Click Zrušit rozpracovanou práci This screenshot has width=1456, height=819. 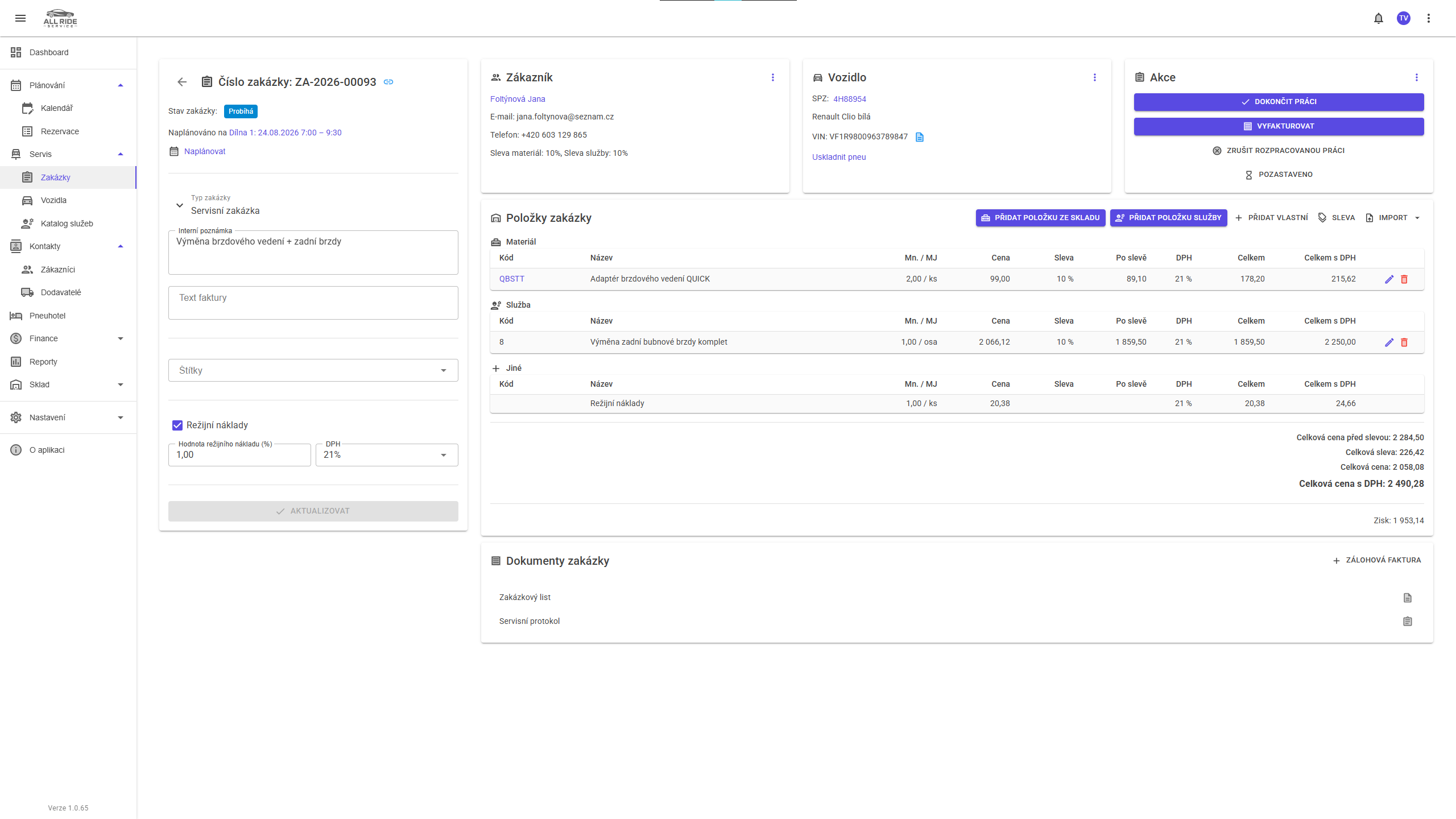1279,151
